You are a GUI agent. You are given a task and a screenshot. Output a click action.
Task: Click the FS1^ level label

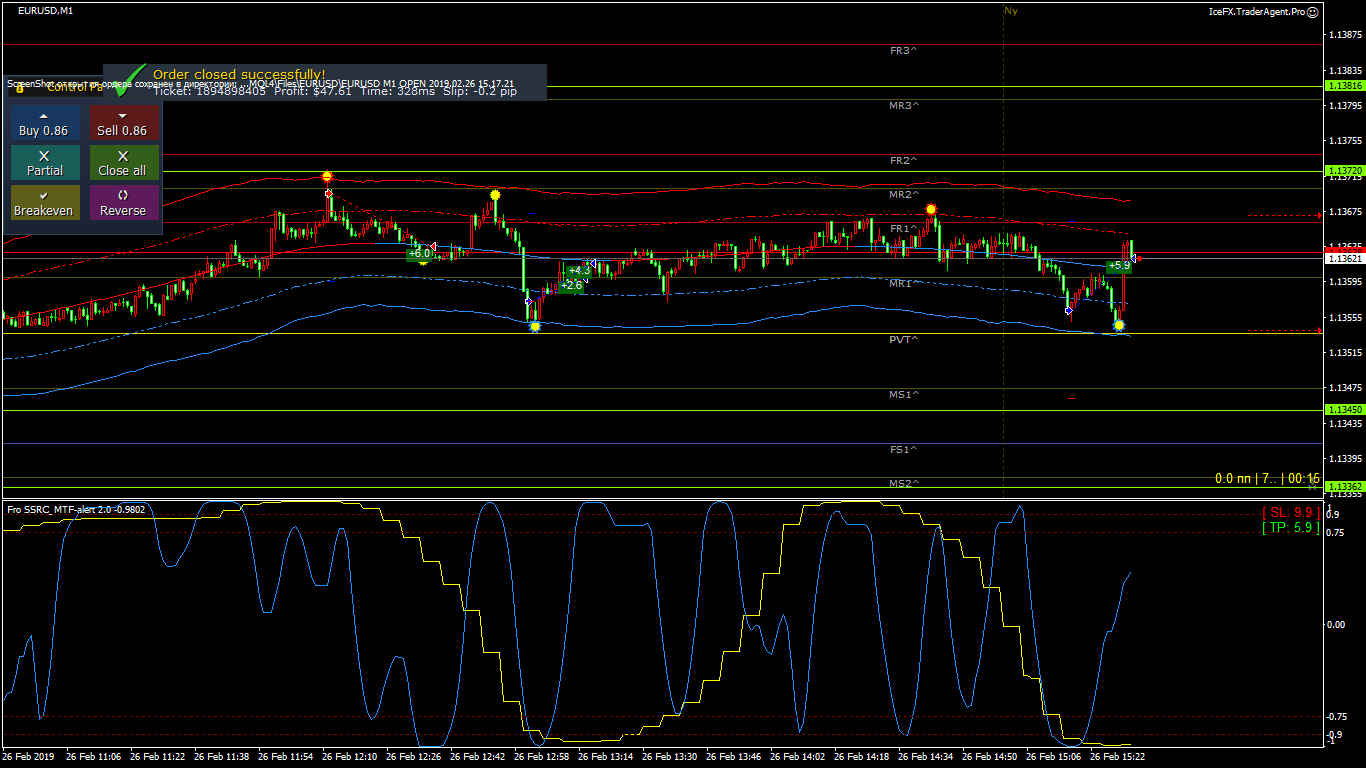point(903,449)
